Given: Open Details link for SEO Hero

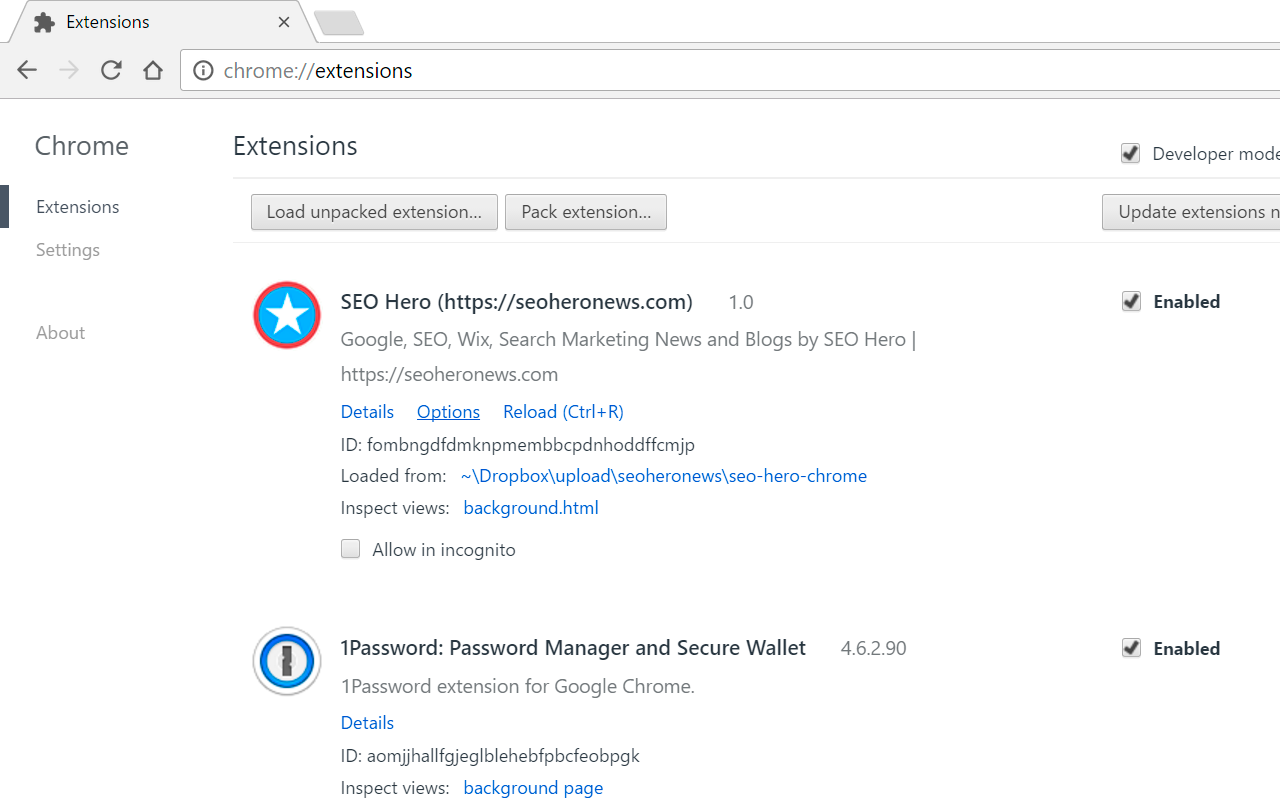Looking at the screenshot, I should (x=367, y=412).
